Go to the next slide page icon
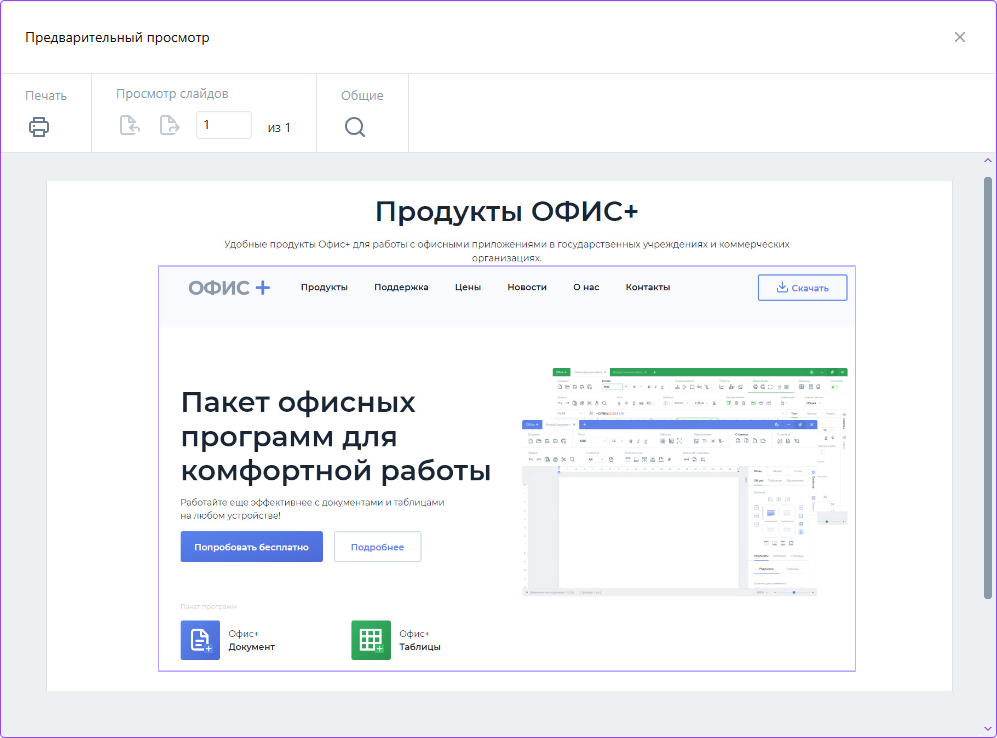The width and height of the screenshot is (997, 738). [170, 126]
